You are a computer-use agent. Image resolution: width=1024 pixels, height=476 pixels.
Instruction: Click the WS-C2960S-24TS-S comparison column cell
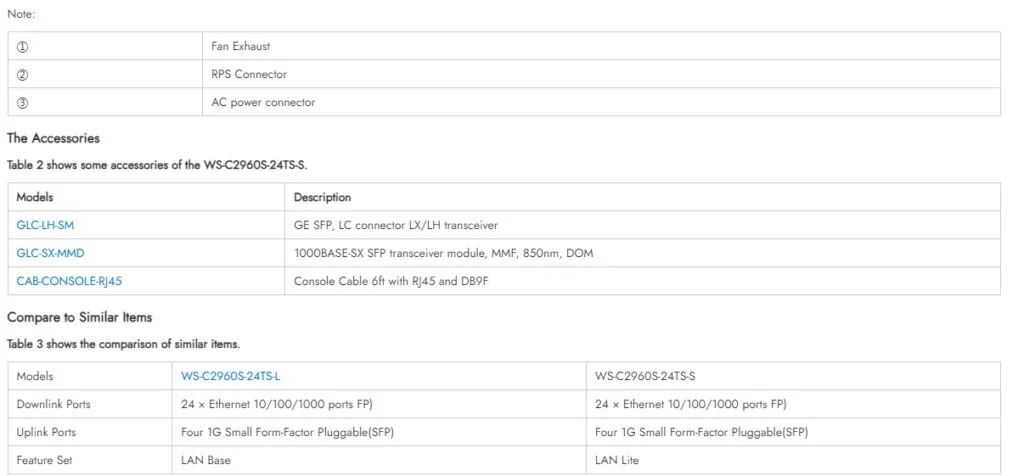[x=644, y=376]
